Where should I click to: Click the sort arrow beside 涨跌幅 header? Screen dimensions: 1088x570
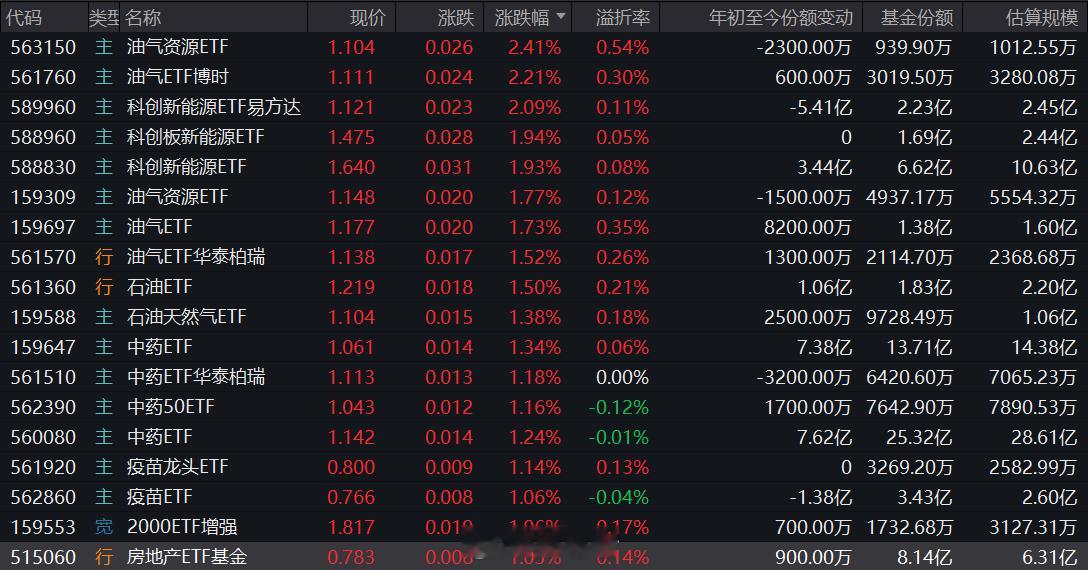point(560,17)
